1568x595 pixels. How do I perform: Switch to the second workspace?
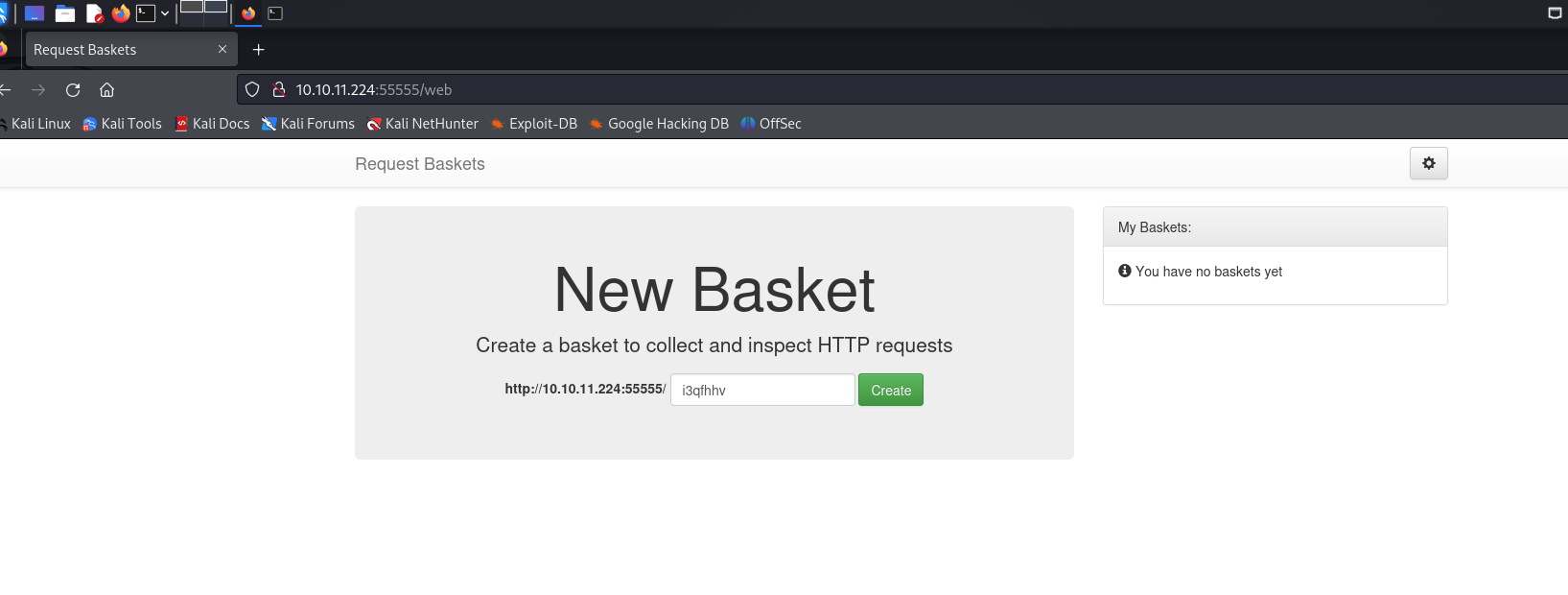coord(216,7)
